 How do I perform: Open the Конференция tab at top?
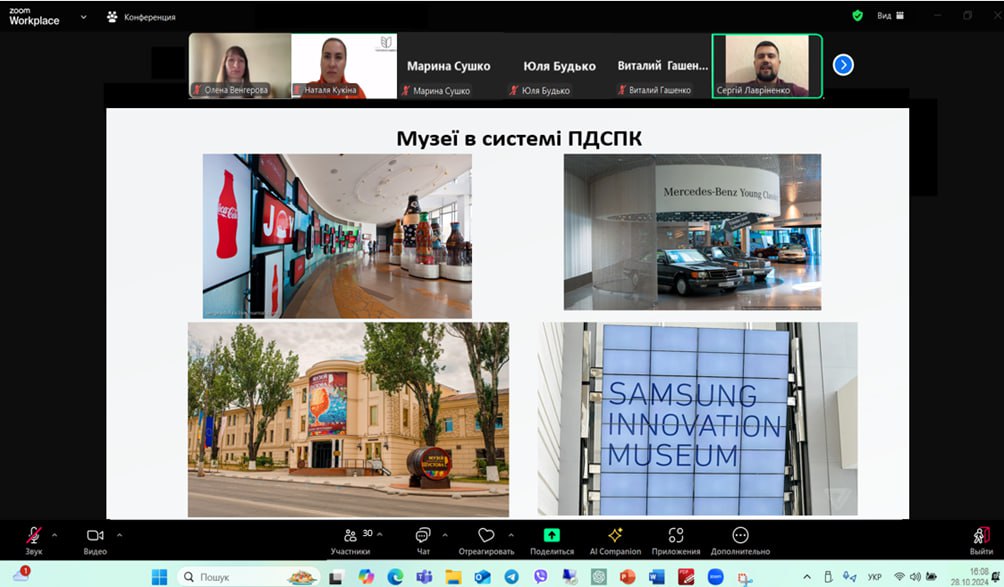(x=142, y=17)
